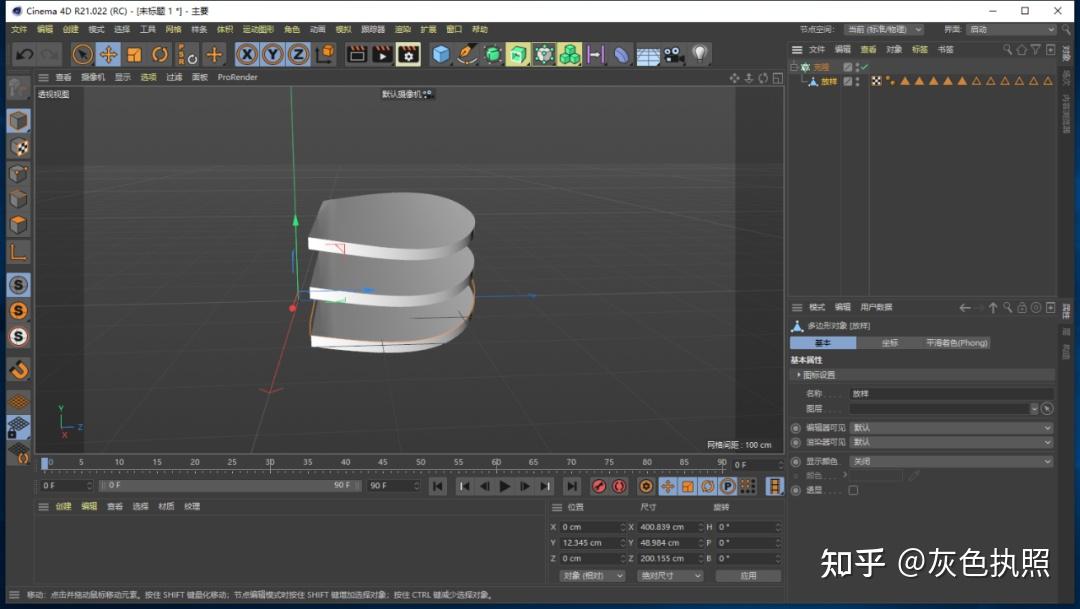Open the 对象 (相对) coordinate dropdown
1080x609 pixels.
[592, 576]
